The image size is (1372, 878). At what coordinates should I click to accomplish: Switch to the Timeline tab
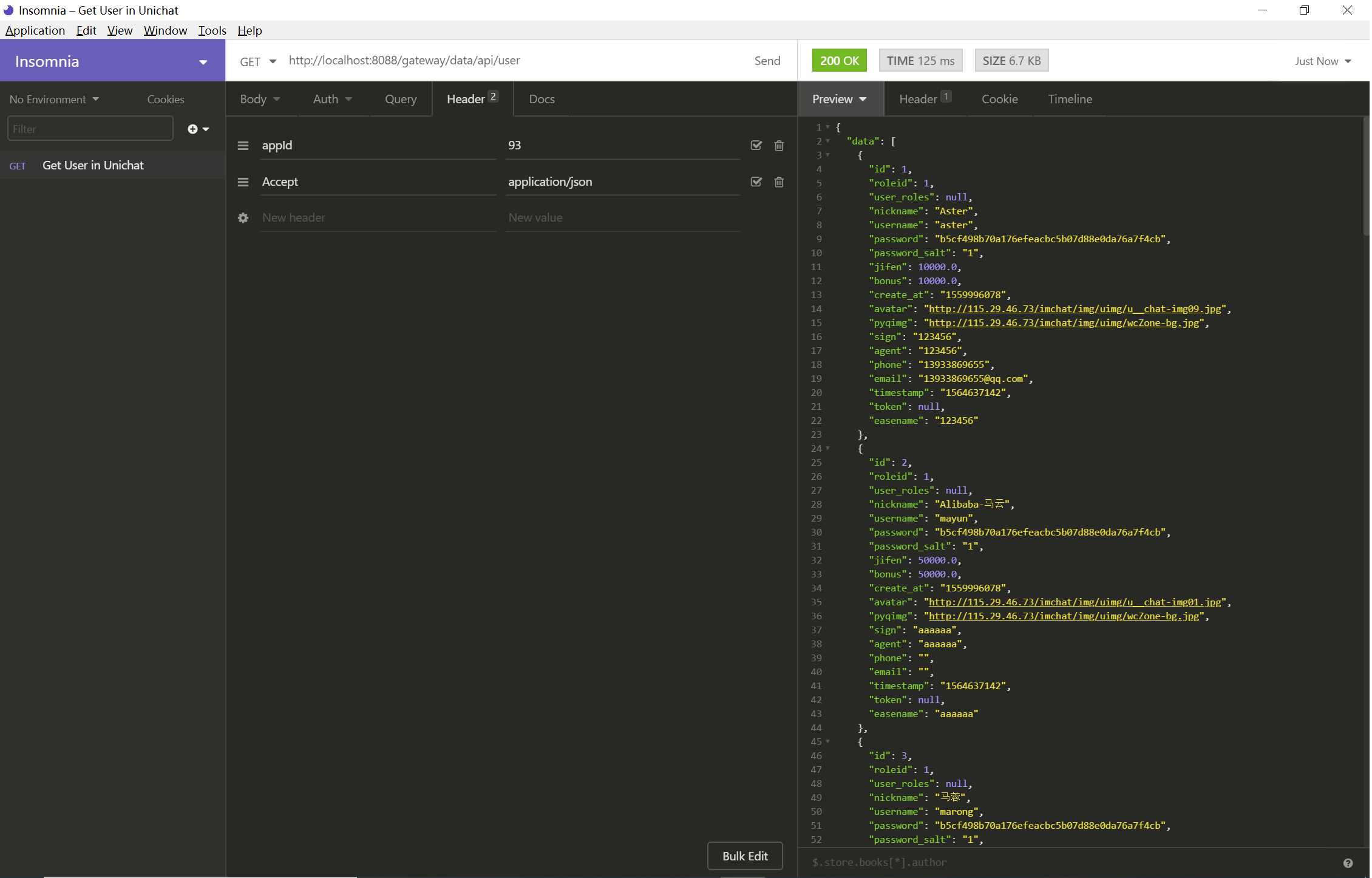click(x=1070, y=99)
